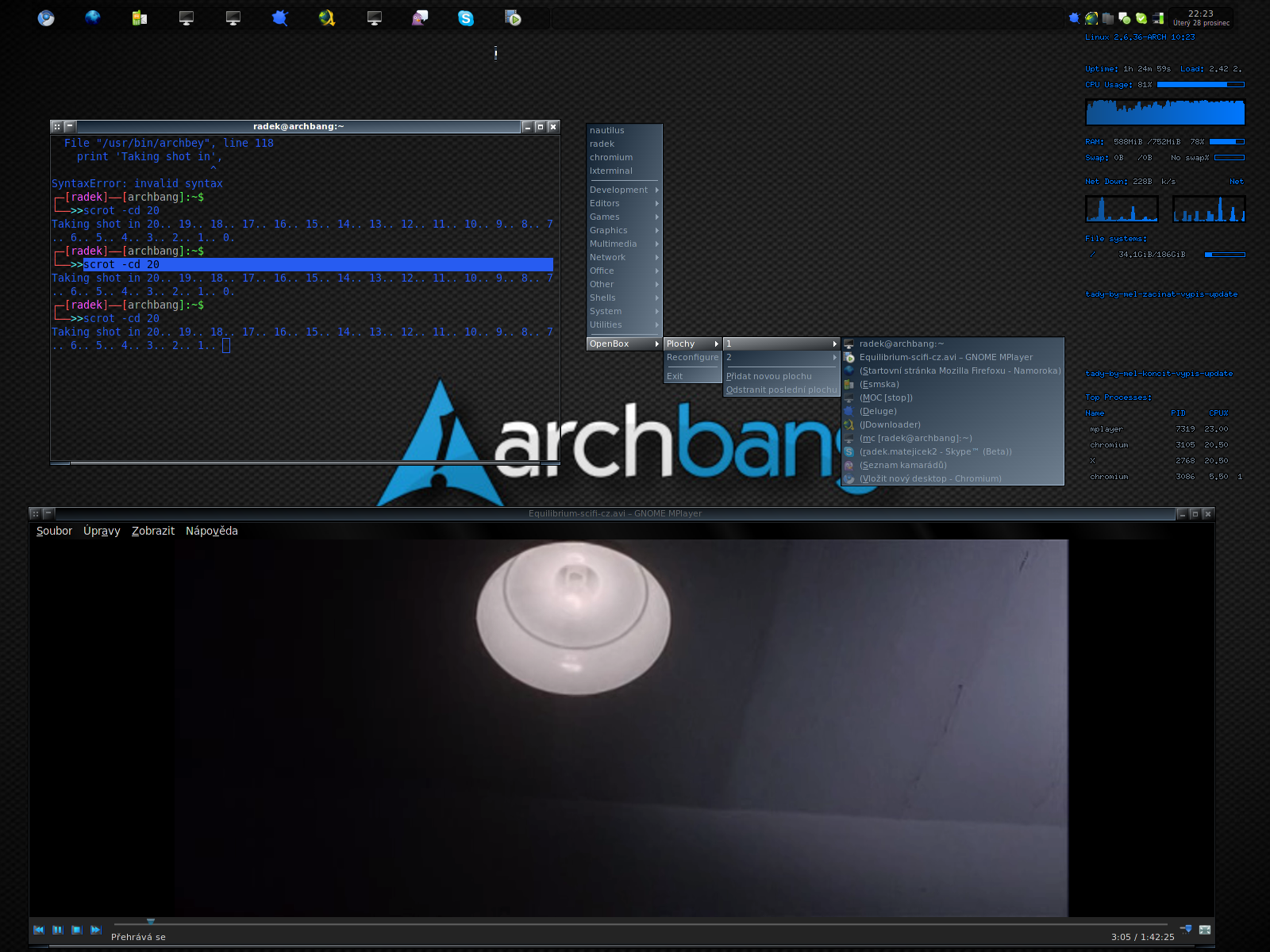1270x952 pixels.
Task: Expand the System submenu
Action: point(624,311)
